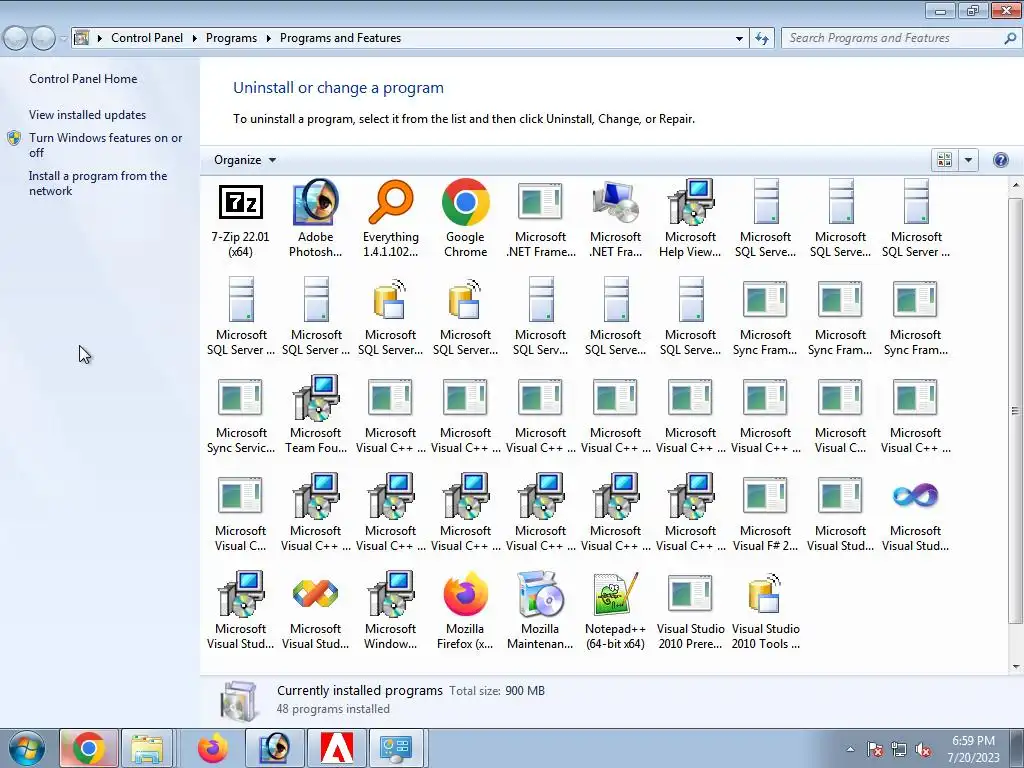Select the Everything 1.4.1.102 program icon

tap(391, 219)
